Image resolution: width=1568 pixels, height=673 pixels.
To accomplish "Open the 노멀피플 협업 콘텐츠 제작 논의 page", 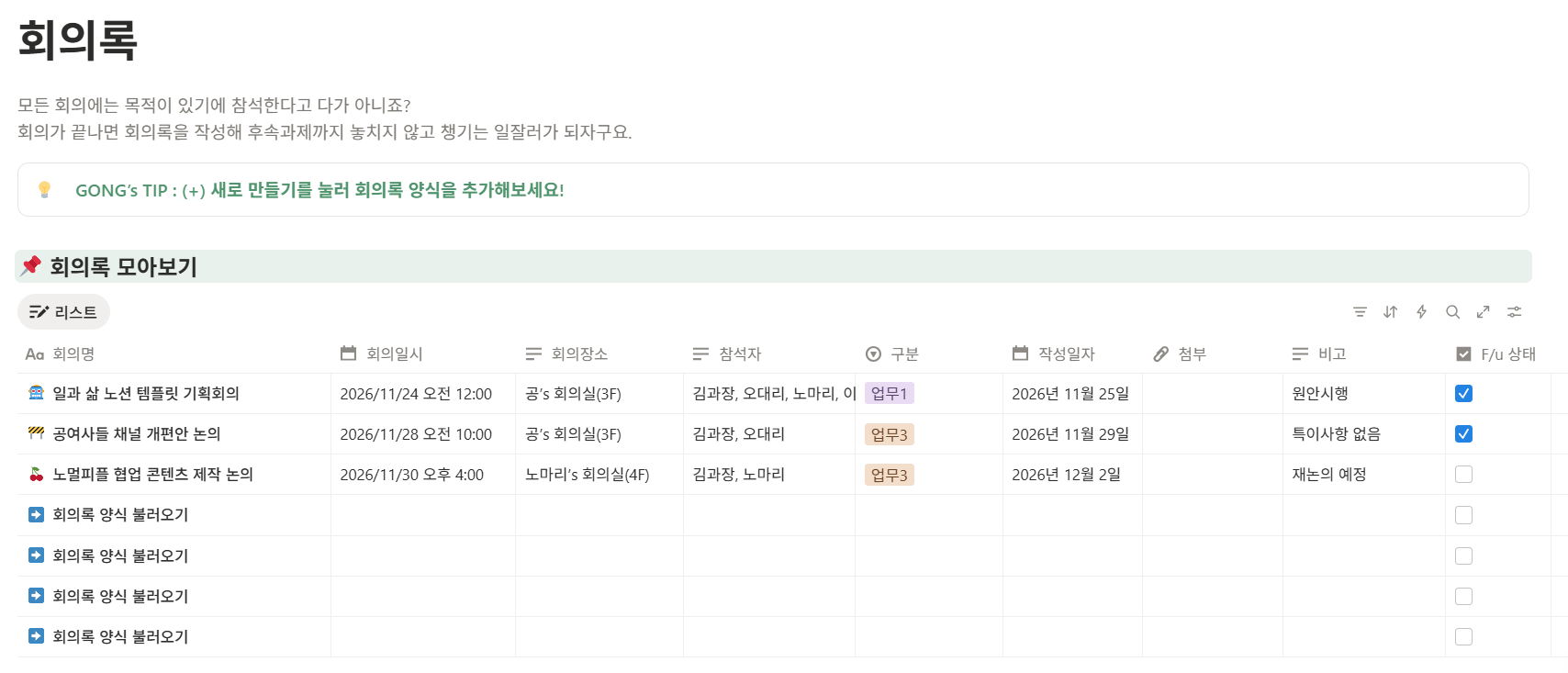I will click(x=152, y=475).
